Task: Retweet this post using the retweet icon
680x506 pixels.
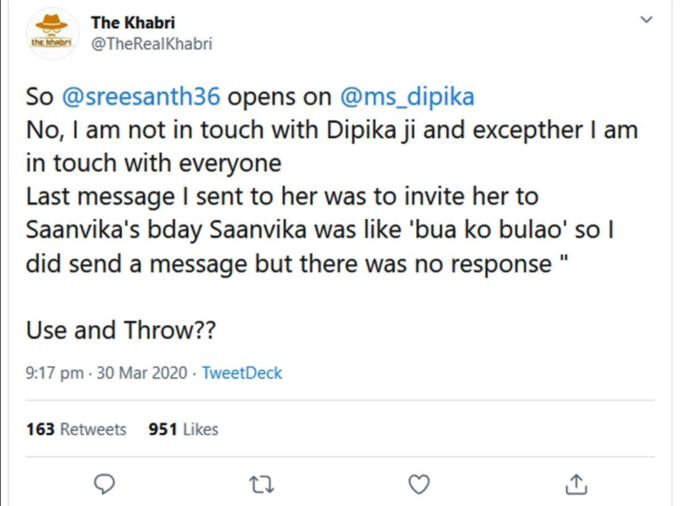Action: [262, 484]
